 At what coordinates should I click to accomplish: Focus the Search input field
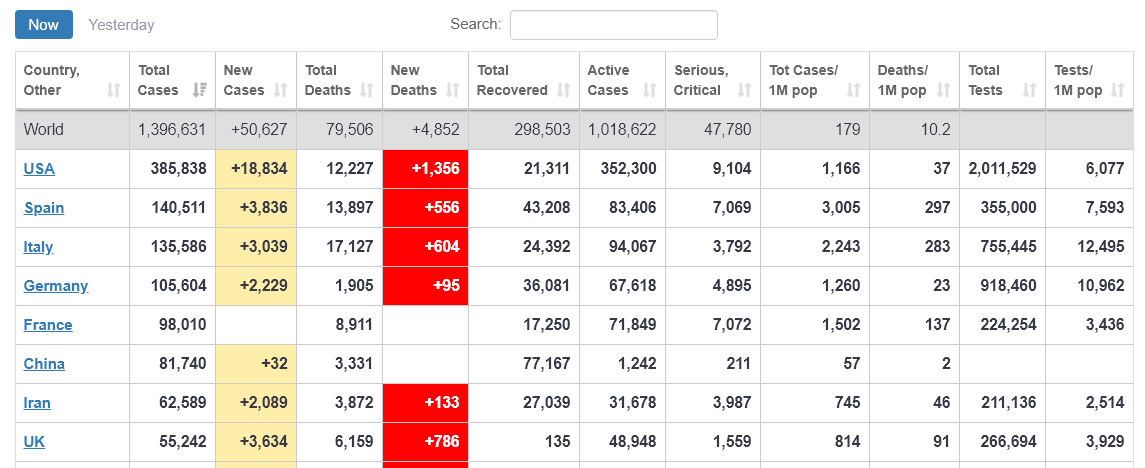coord(613,25)
